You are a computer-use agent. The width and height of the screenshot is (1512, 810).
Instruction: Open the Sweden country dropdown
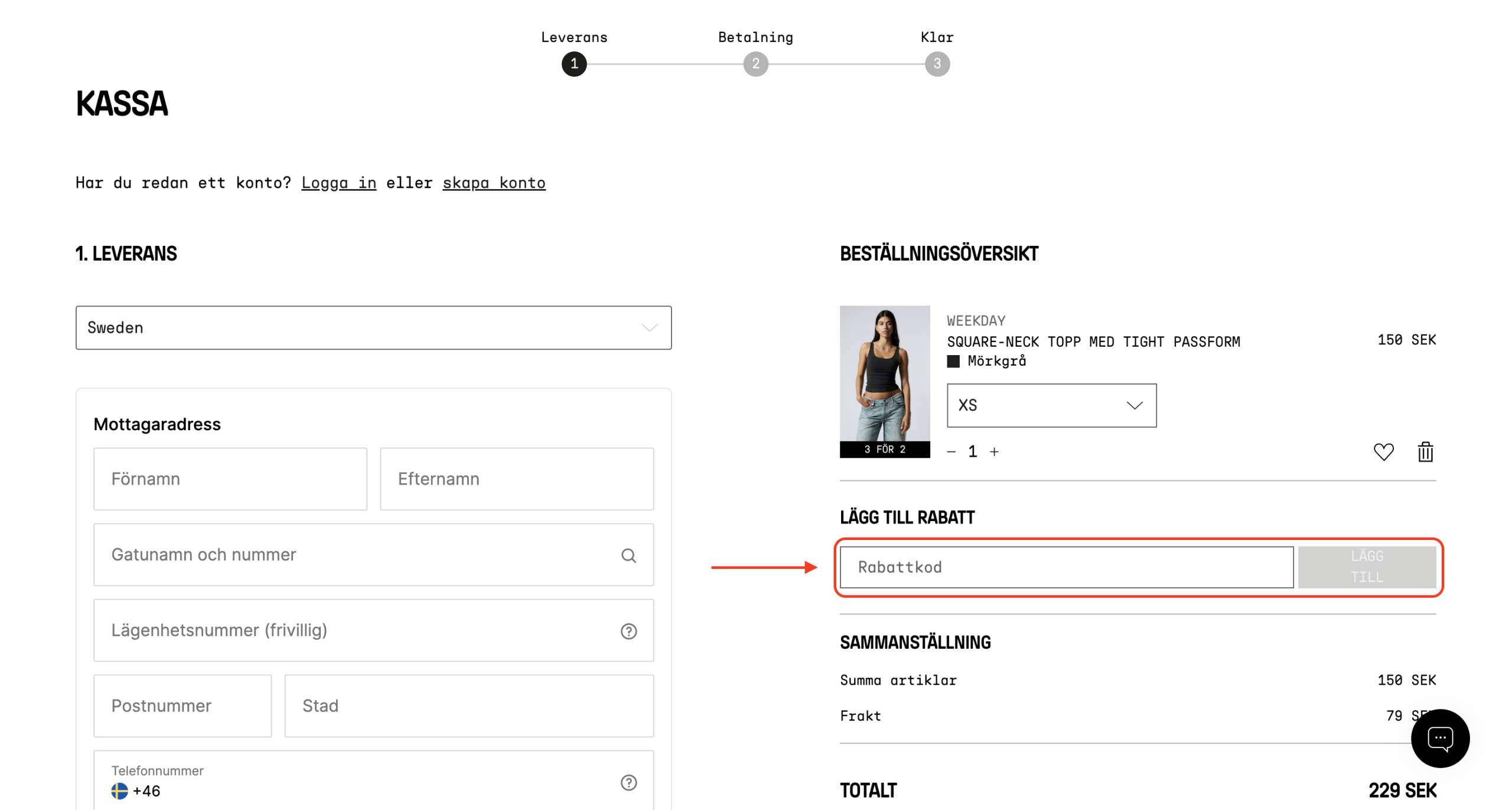click(x=373, y=328)
